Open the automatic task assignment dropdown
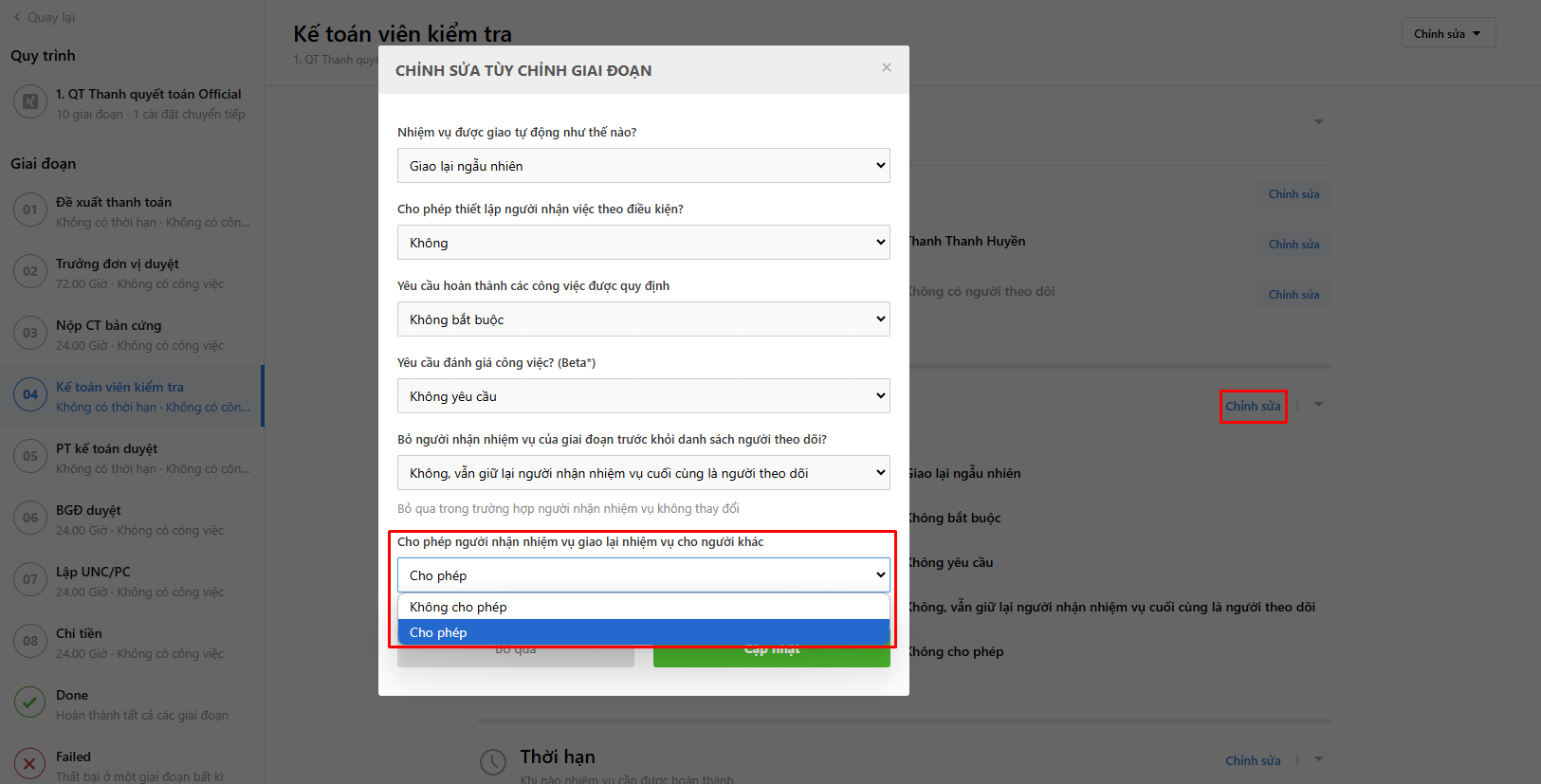 point(644,166)
